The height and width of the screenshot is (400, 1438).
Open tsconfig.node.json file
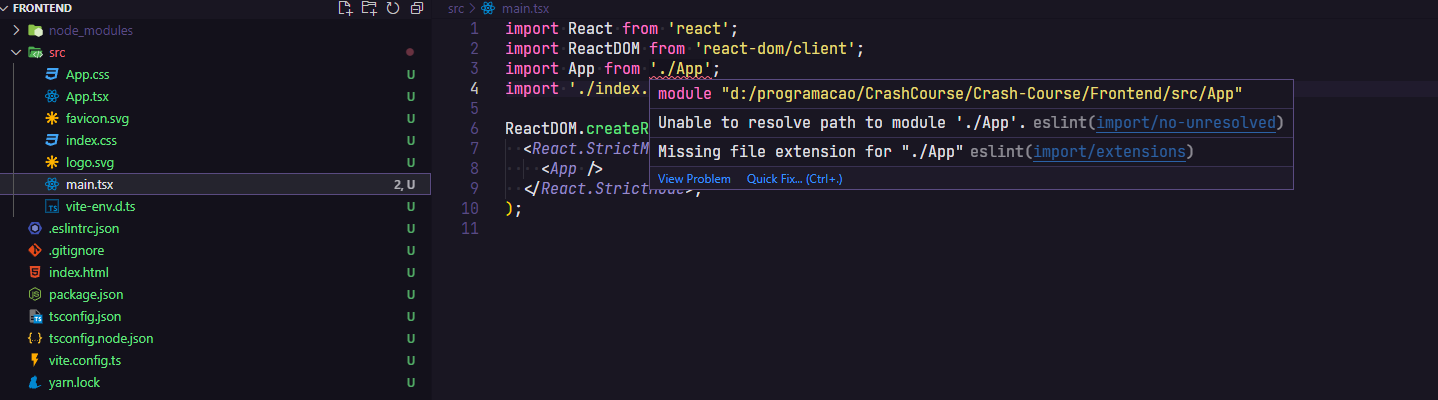click(x=101, y=338)
